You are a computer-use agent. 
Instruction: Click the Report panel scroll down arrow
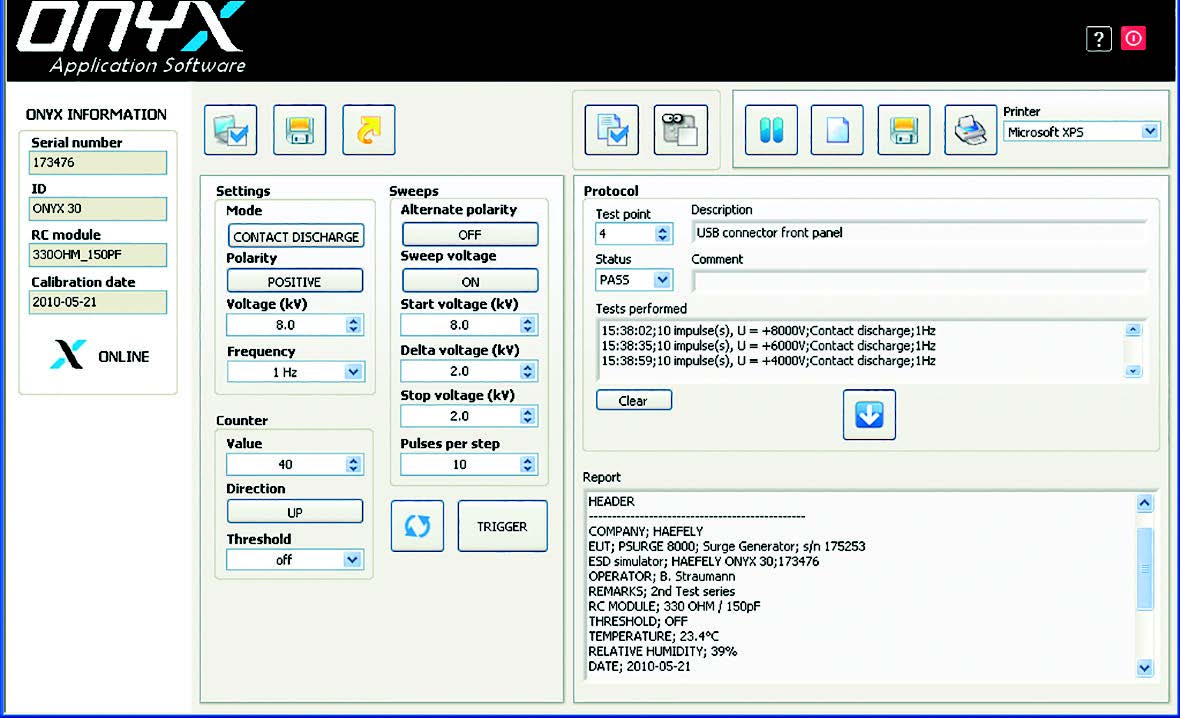coord(1145,667)
